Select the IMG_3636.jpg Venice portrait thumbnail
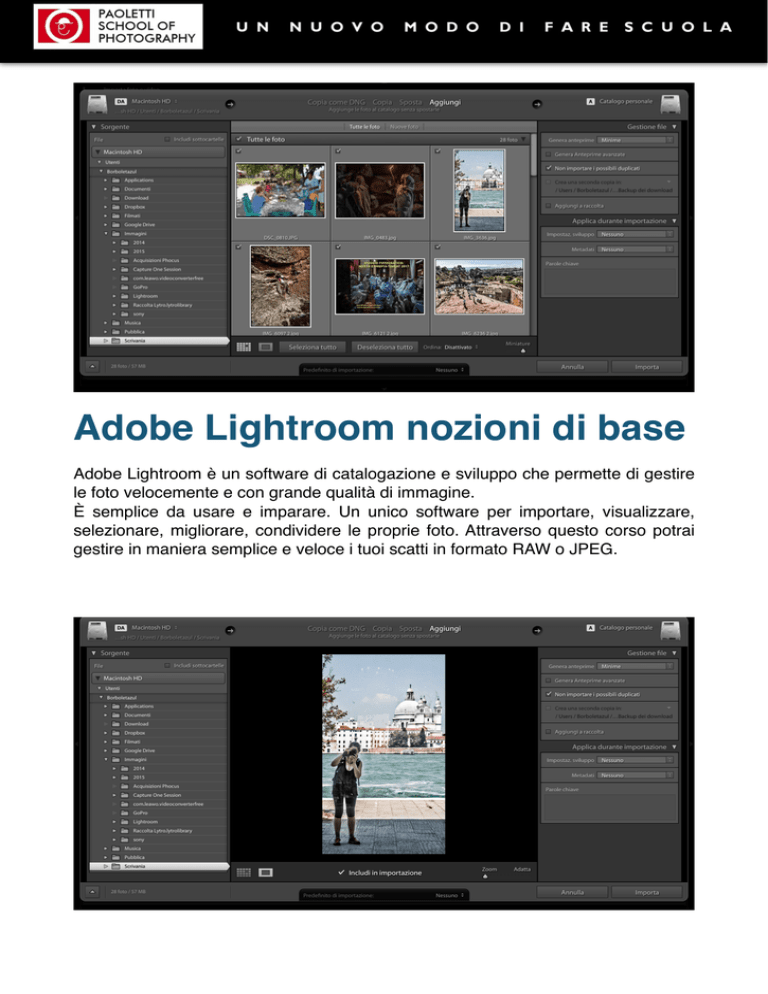This screenshot has width=768, height=994. click(x=479, y=190)
